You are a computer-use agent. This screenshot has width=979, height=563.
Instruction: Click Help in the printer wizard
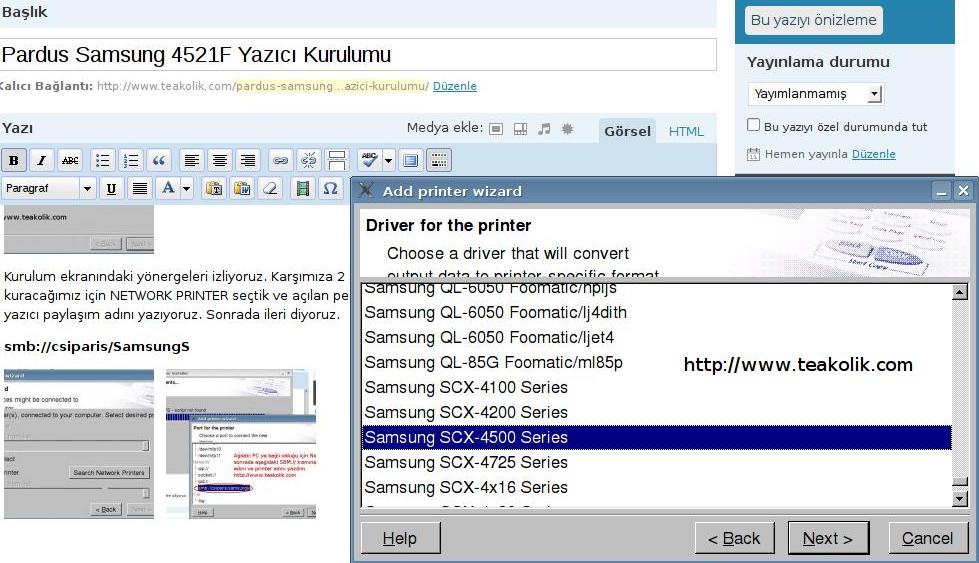coord(400,538)
